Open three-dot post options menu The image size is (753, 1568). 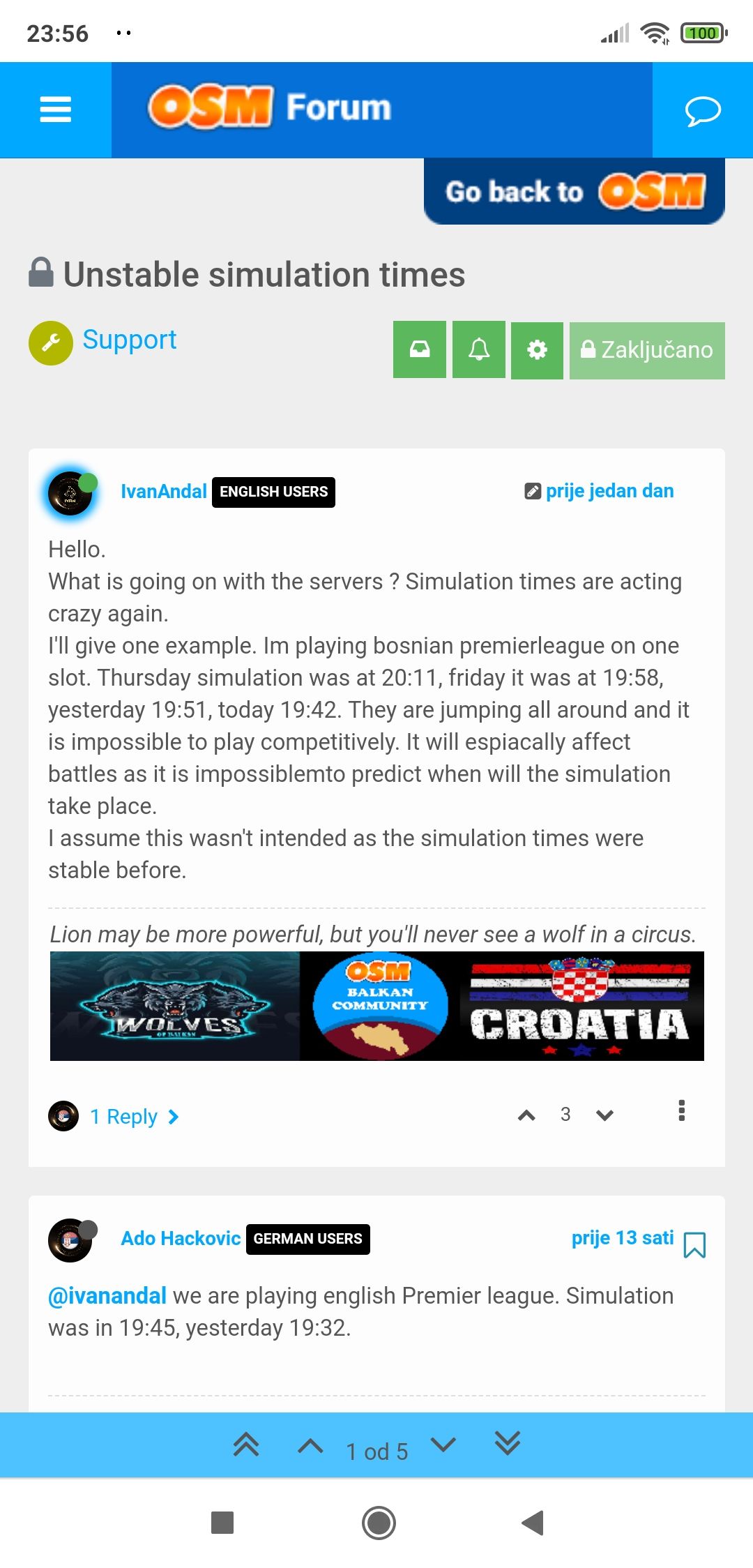pos(681,1110)
